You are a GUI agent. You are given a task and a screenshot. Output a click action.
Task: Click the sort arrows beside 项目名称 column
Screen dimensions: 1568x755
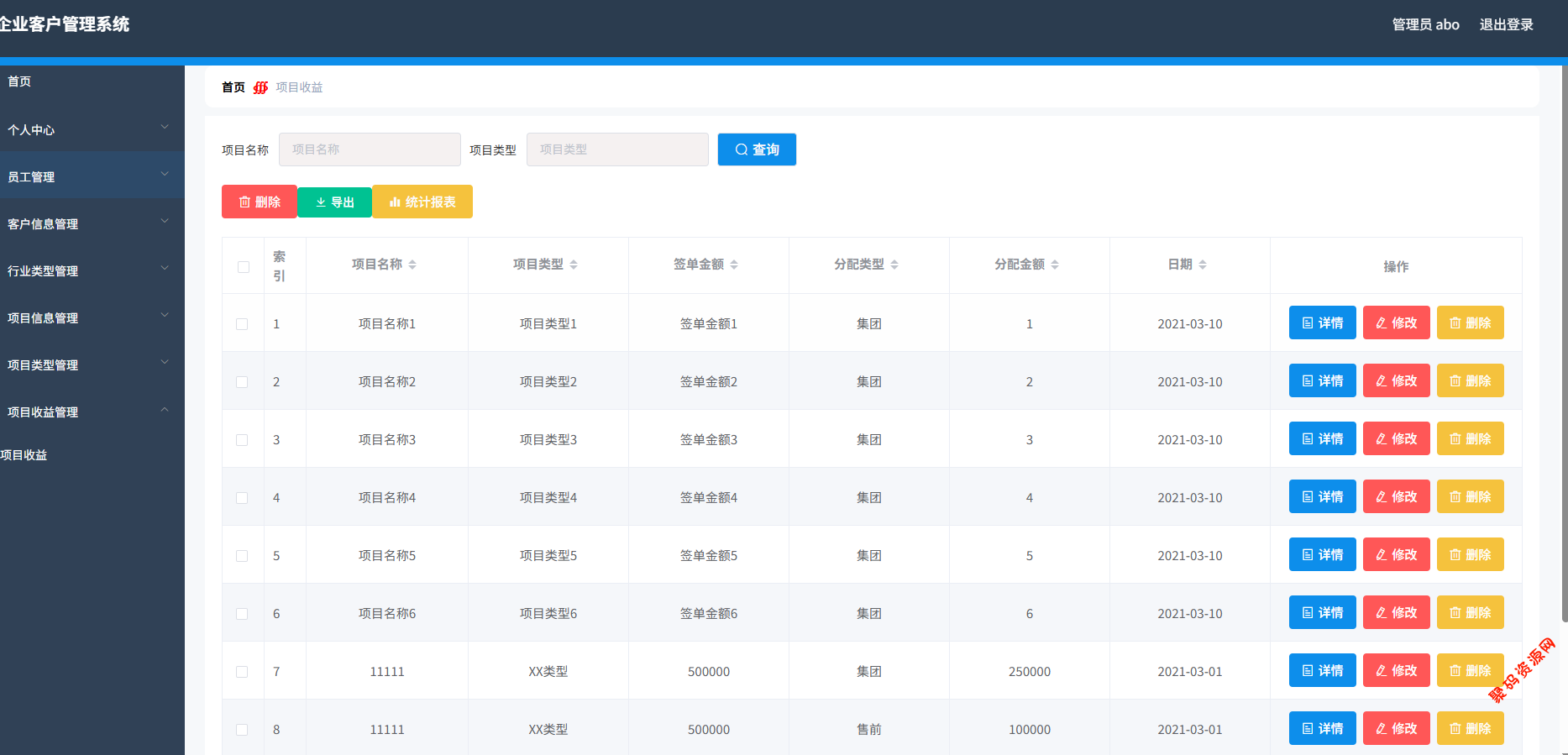[412, 265]
